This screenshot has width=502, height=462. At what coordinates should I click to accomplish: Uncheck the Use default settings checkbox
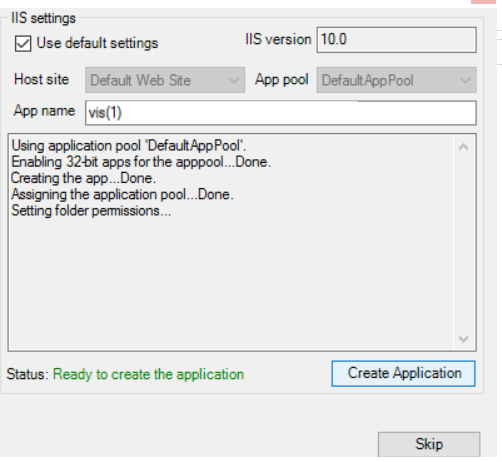click(x=23, y=44)
